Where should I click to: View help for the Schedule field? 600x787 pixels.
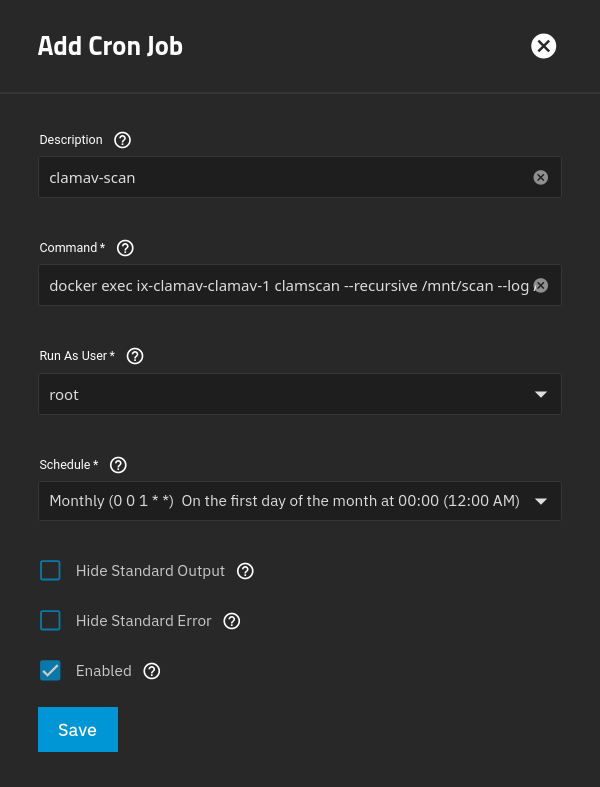point(118,465)
